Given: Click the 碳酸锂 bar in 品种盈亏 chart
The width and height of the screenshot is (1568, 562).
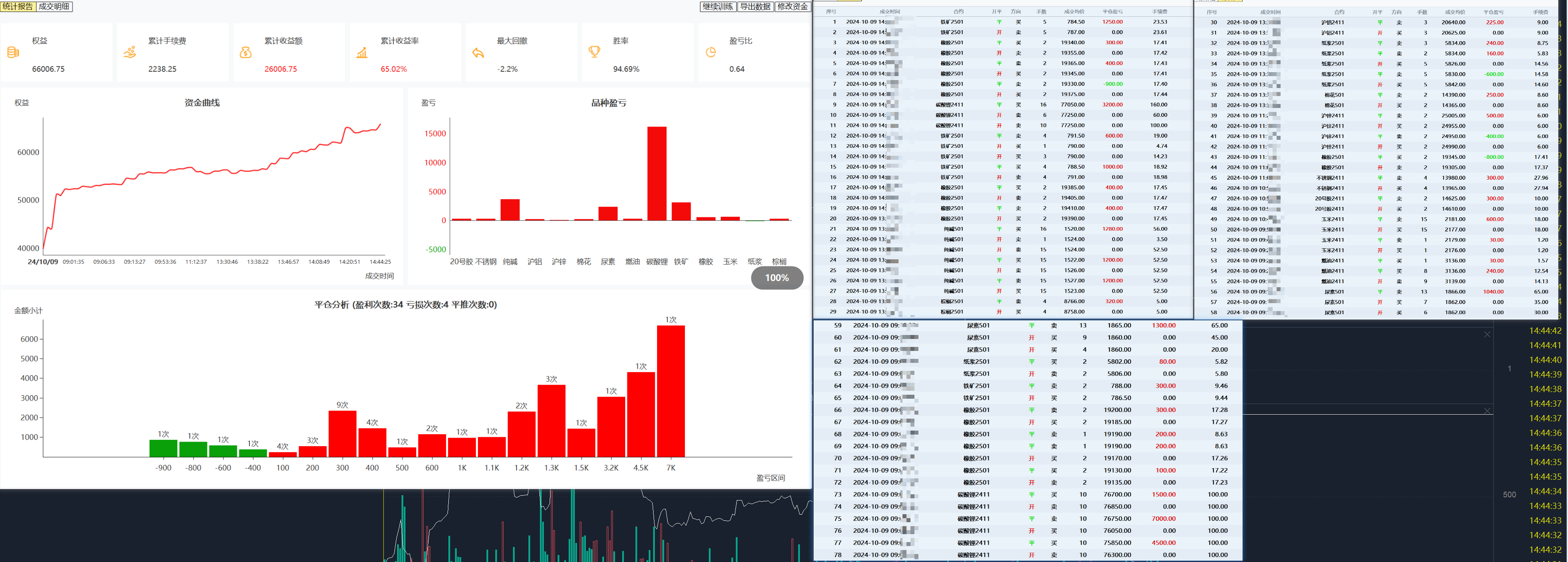Looking at the screenshot, I should [x=657, y=173].
